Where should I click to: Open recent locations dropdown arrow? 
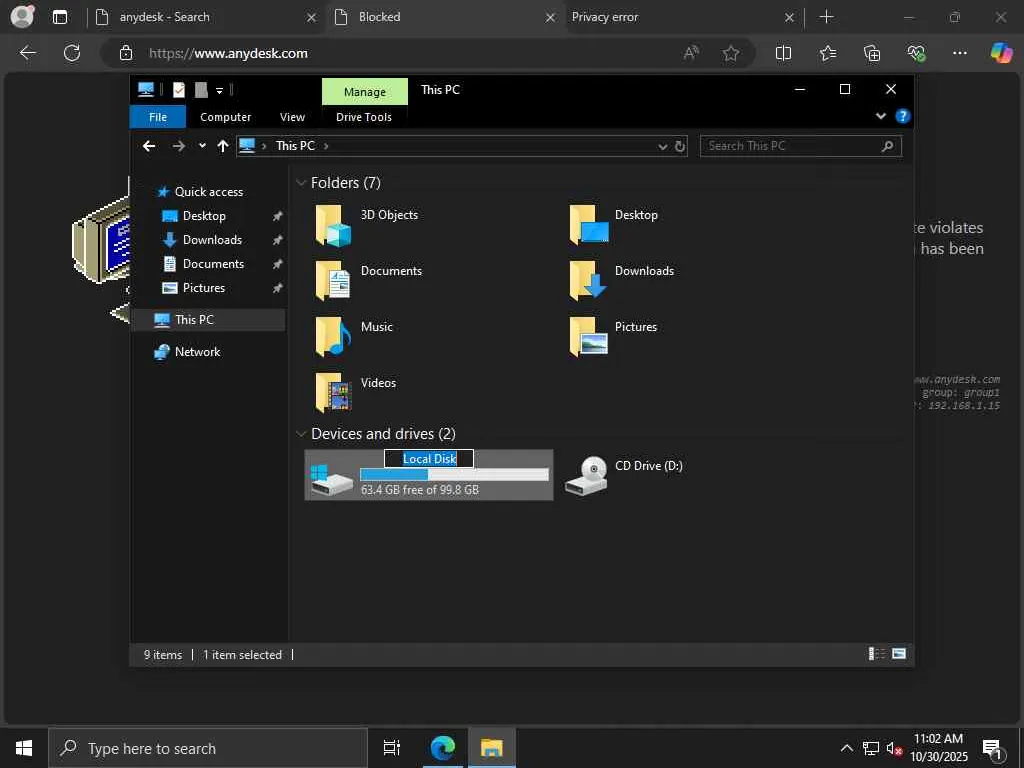(x=202, y=146)
